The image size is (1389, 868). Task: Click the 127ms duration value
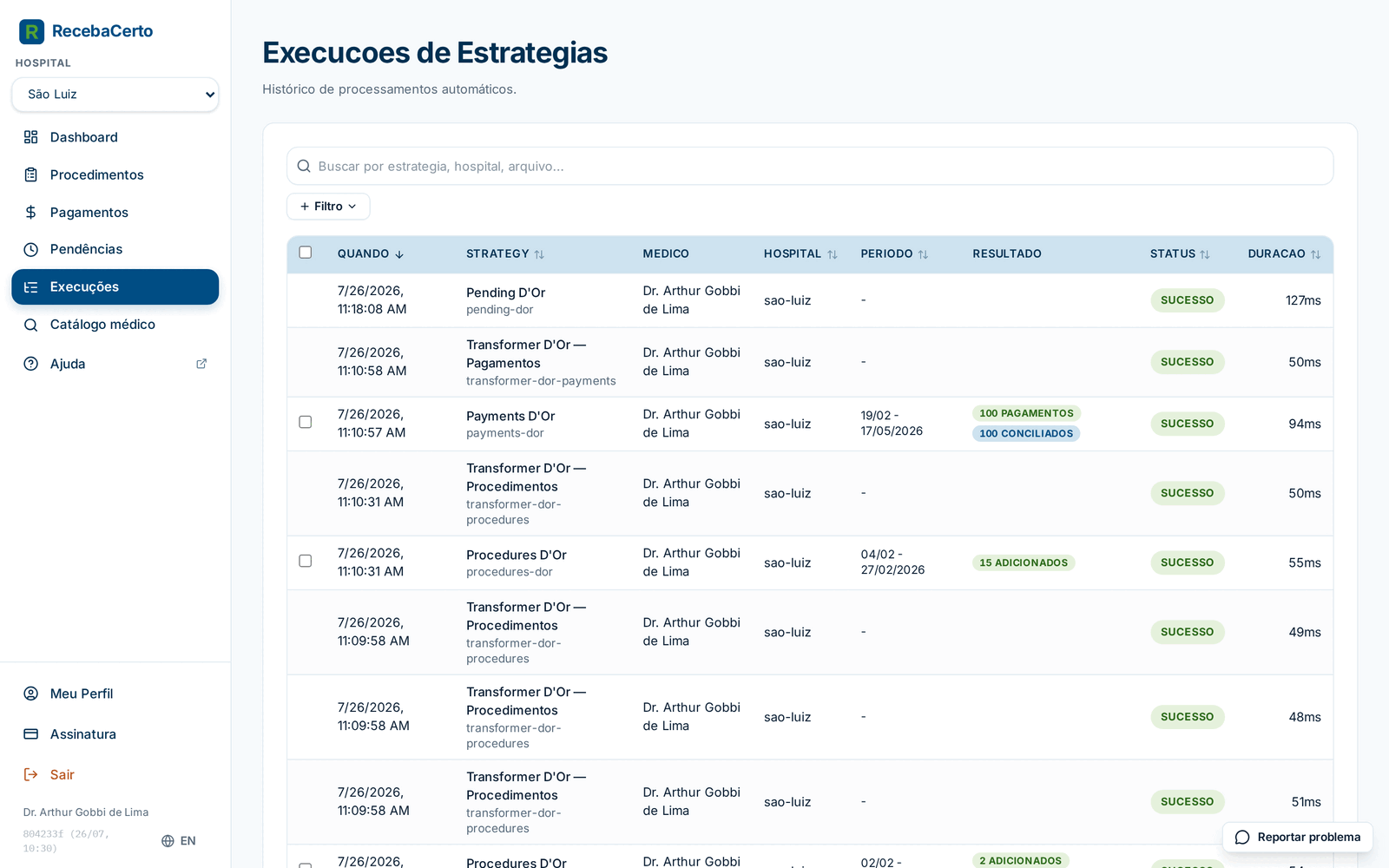(x=1303, y=300)
